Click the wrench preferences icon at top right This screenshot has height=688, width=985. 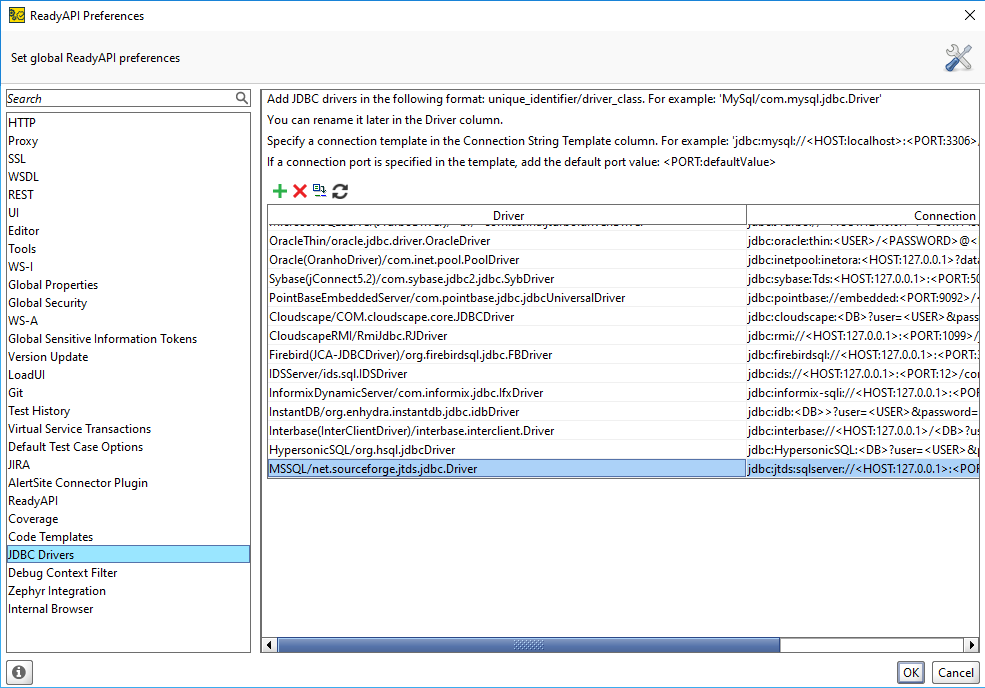958,57
